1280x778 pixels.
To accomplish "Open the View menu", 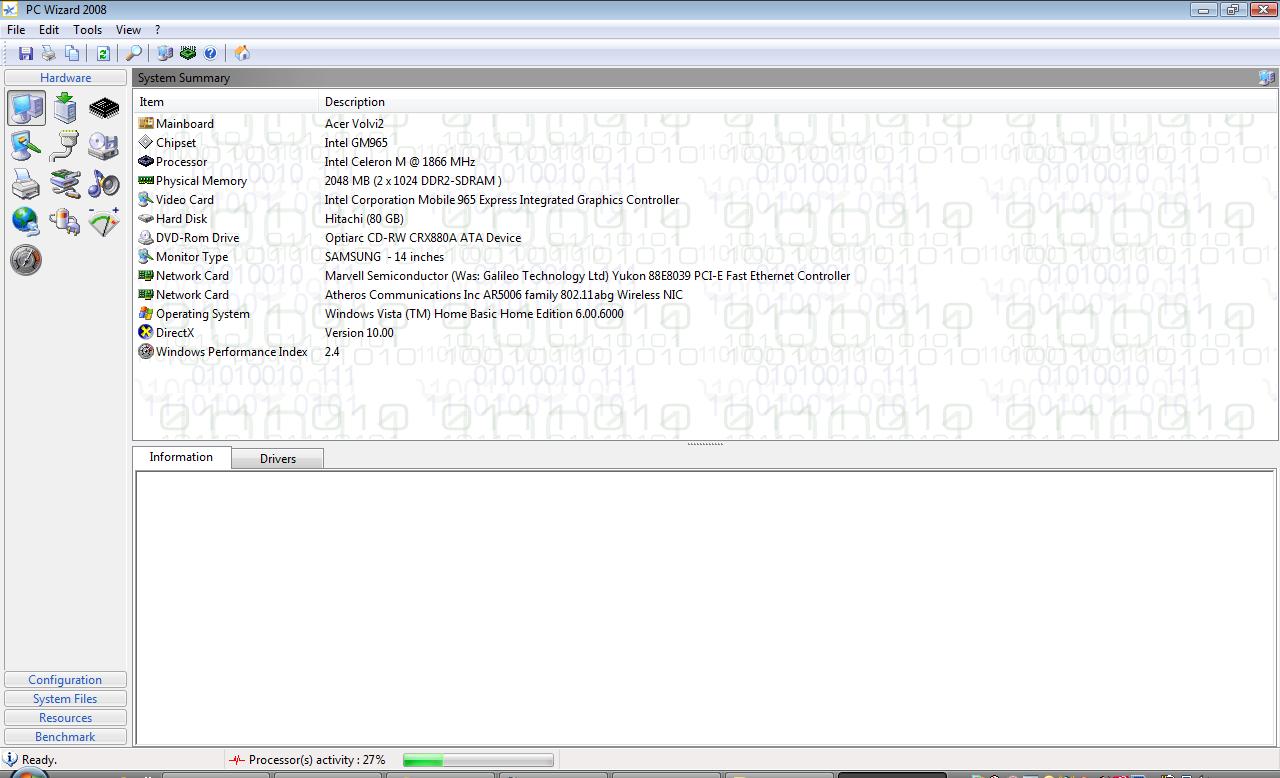I will point(128,30).
